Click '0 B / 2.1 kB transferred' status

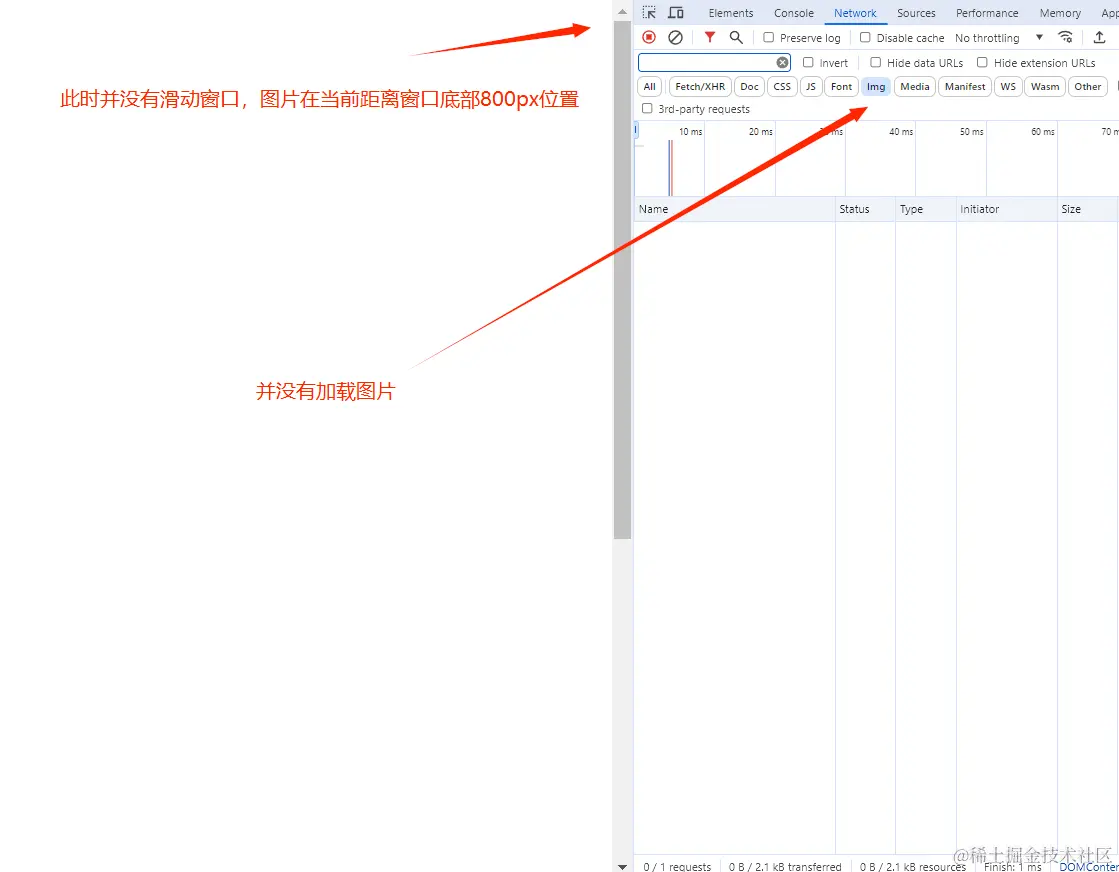785,866
